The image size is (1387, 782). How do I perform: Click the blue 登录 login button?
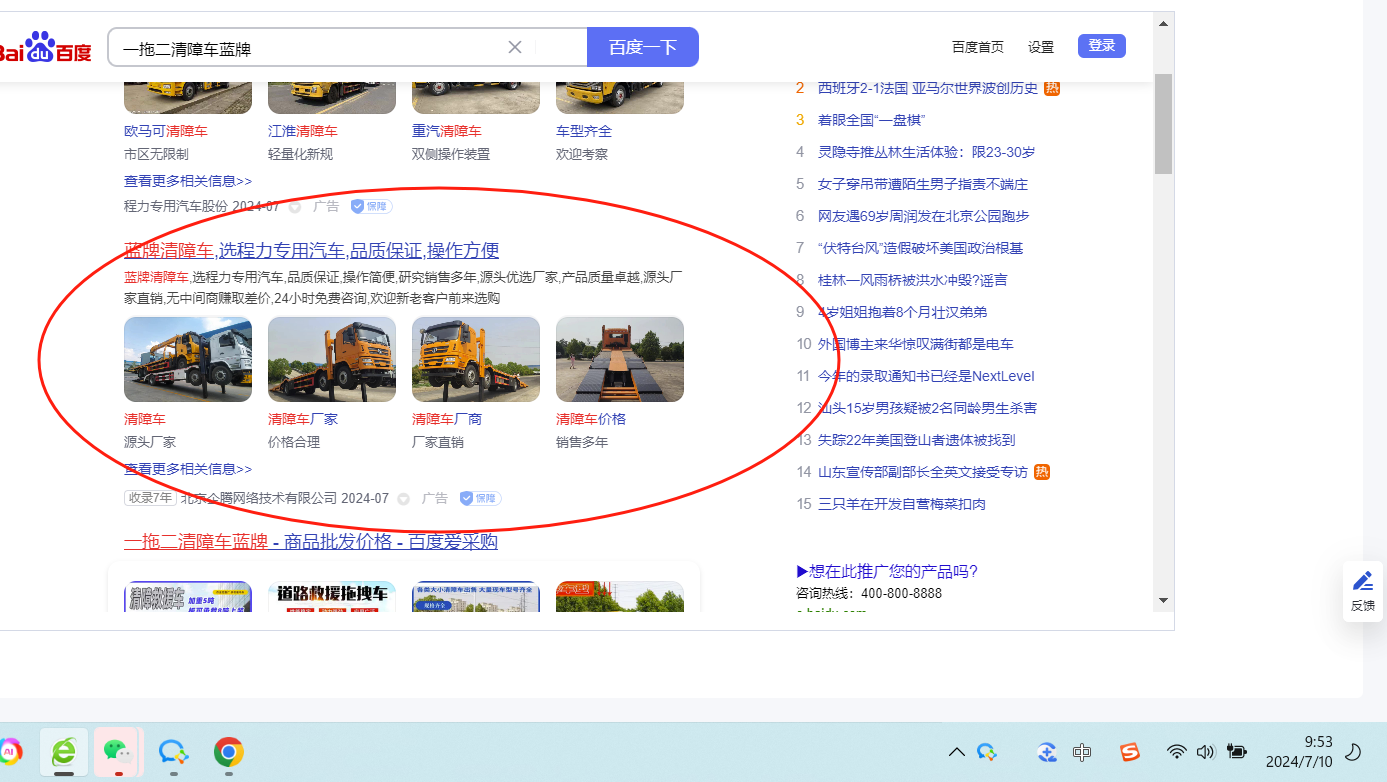[1101, 46]
